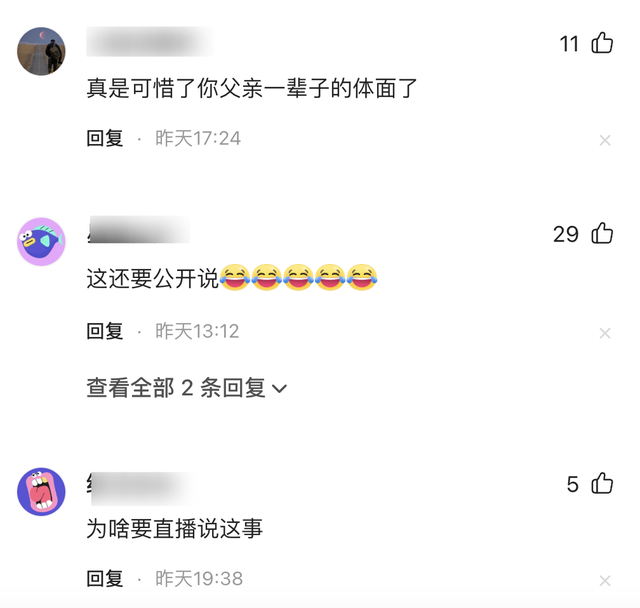Click the like count 29
This screenshot has height=608, width=640.
click(x=566, y=234)
